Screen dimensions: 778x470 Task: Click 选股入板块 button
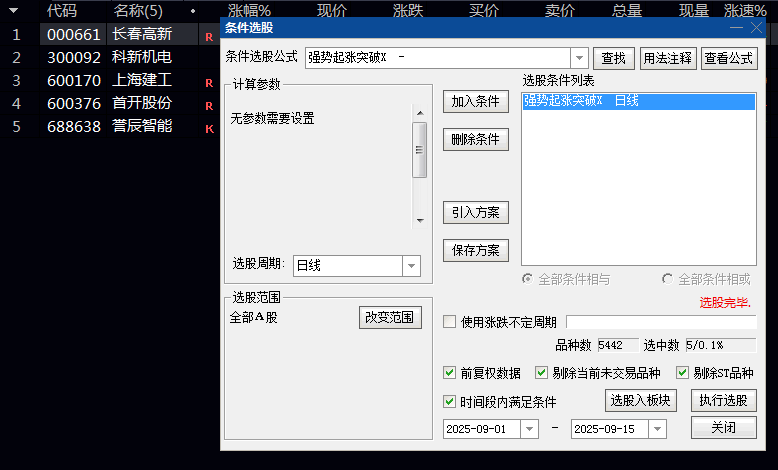coord(641,400)
